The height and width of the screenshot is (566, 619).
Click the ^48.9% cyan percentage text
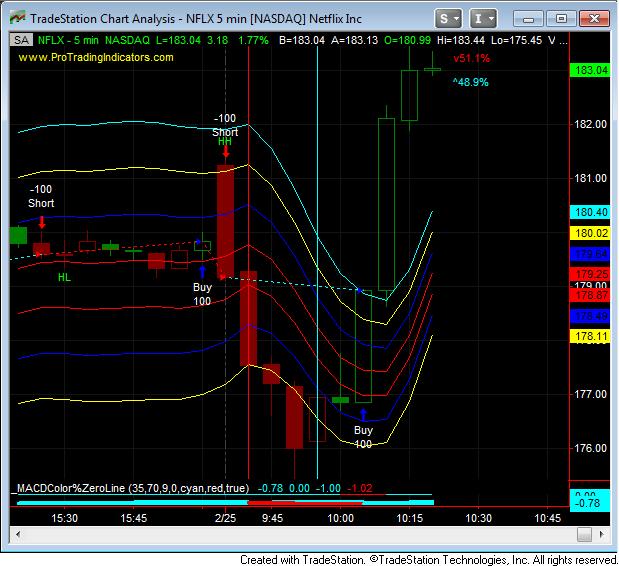coord(471,82)
